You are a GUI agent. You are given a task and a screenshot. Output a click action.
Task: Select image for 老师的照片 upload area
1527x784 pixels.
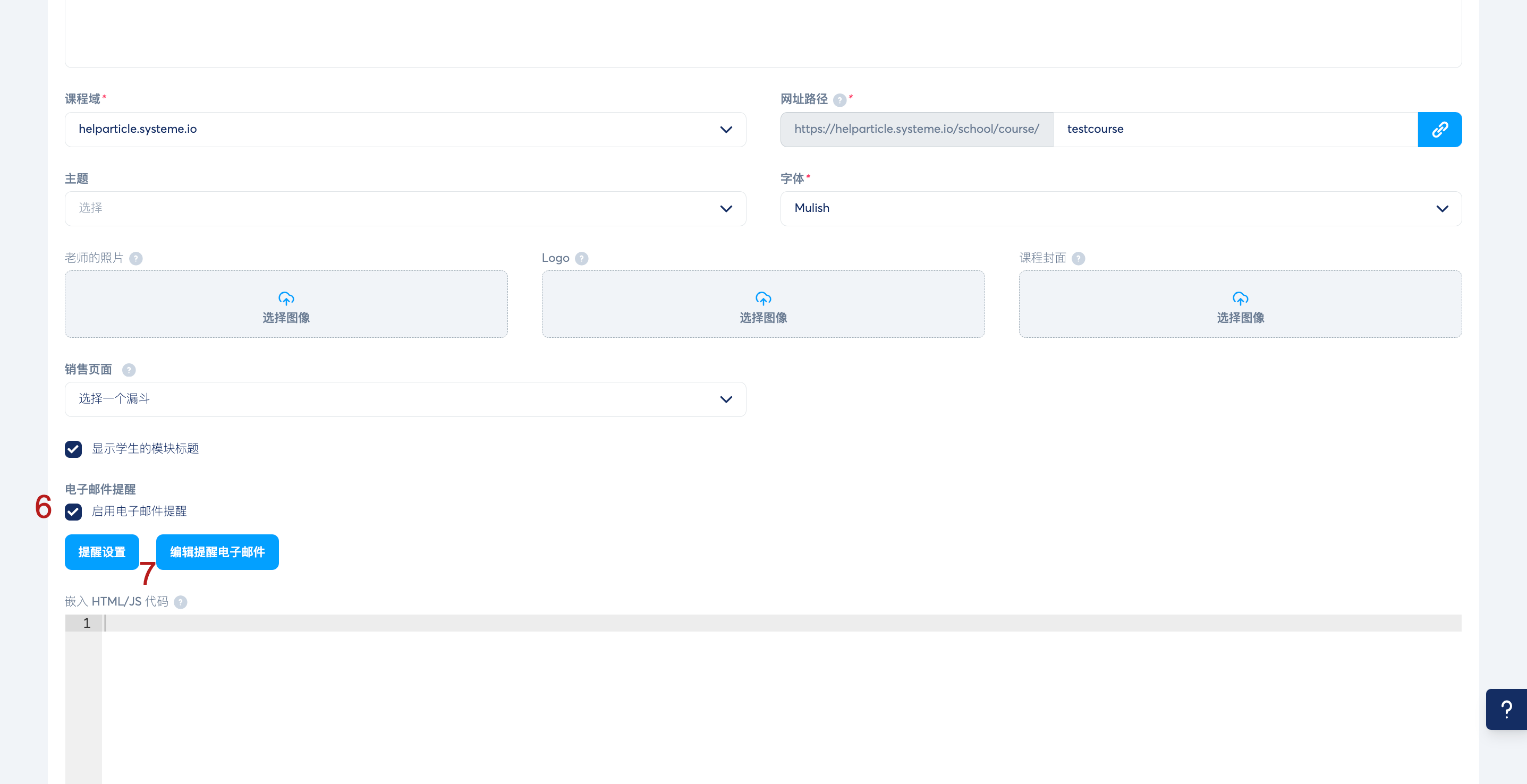286,304
